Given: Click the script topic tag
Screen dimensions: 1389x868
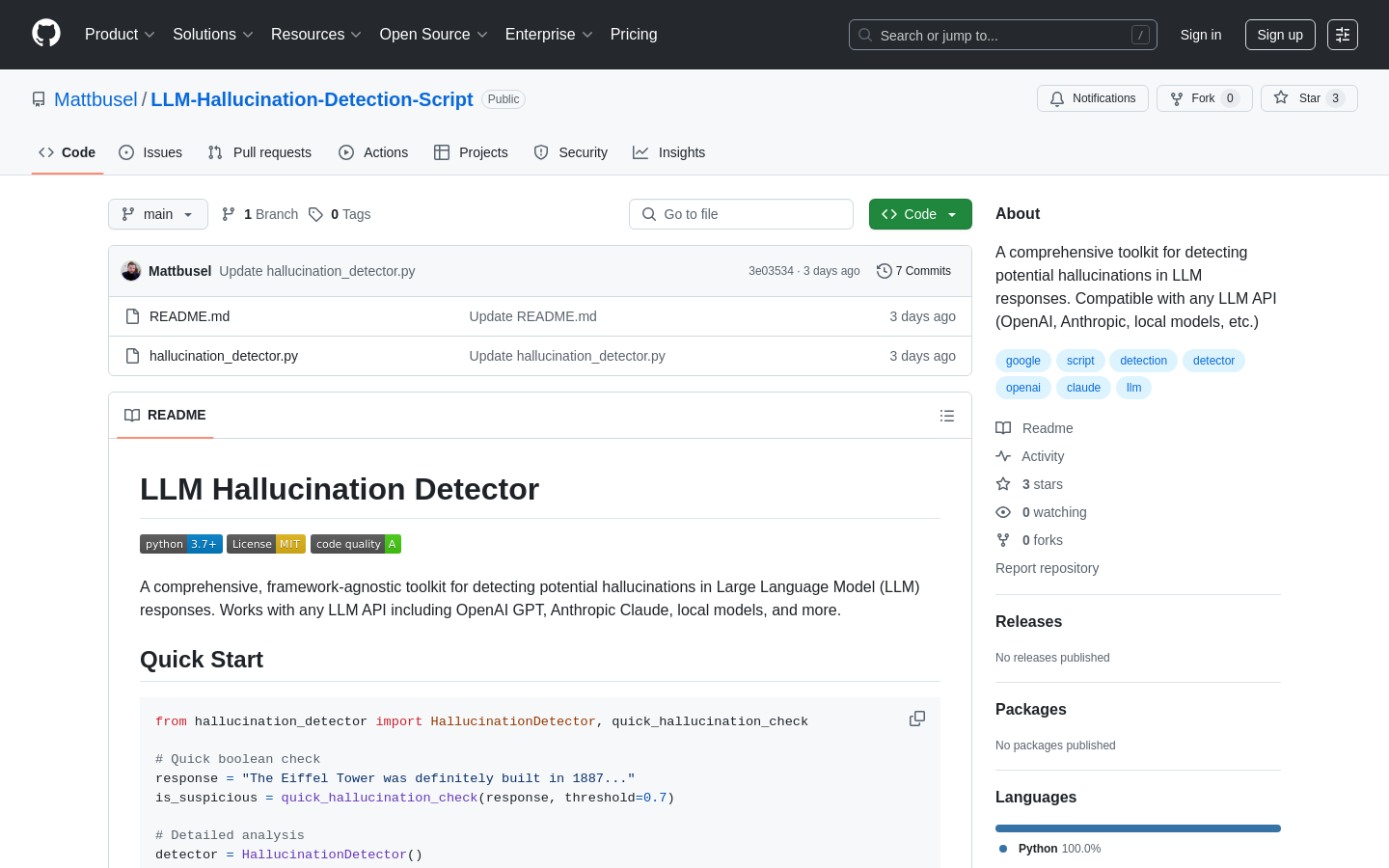Looking at the screenshot, I should tap(1080, 361).
